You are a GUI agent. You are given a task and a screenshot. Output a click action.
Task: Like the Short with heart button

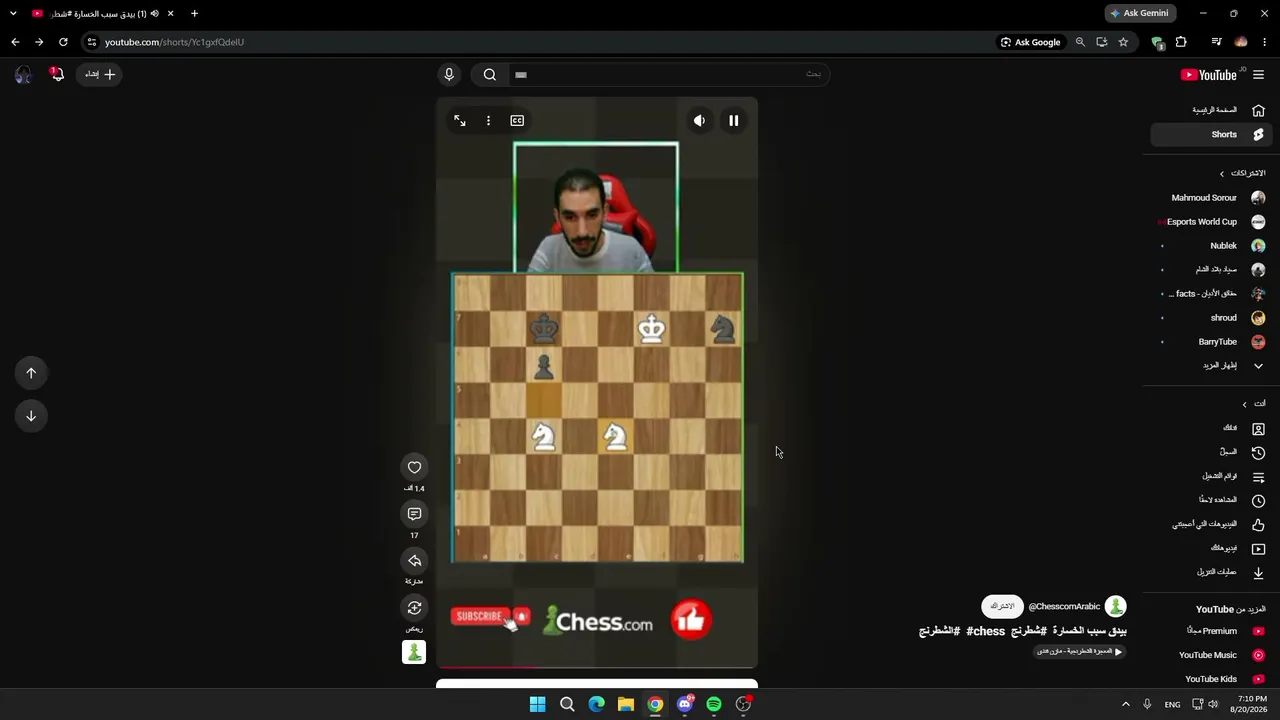pos(414,467)
